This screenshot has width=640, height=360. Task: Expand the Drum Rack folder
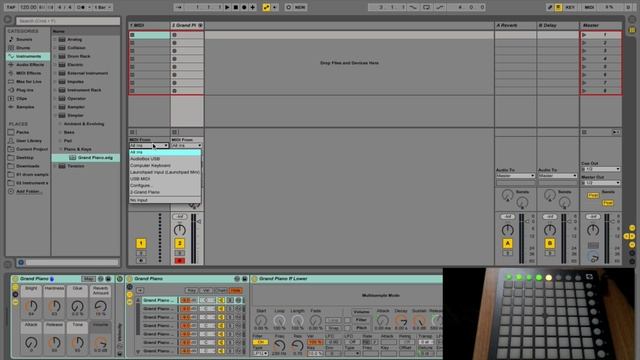pyautogui.click(x=55, y=56)
